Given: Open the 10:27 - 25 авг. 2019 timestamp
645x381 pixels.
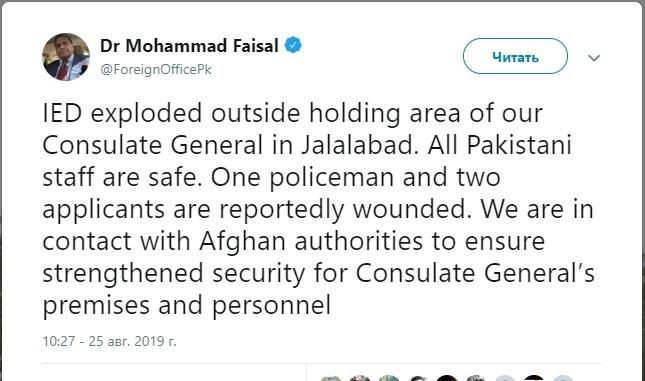Looking at the screenshot, I should (109, 341).
